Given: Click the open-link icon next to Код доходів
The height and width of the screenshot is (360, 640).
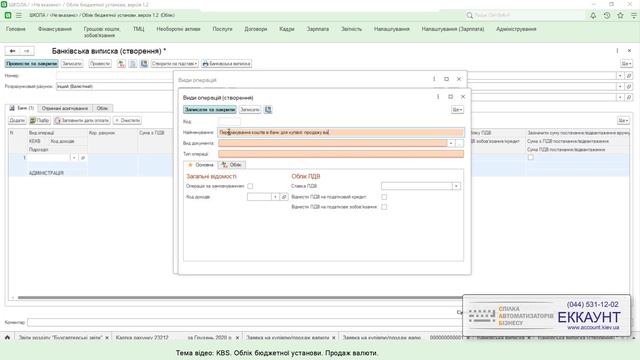Looking at the screenshot, I should tap(284, 197).
